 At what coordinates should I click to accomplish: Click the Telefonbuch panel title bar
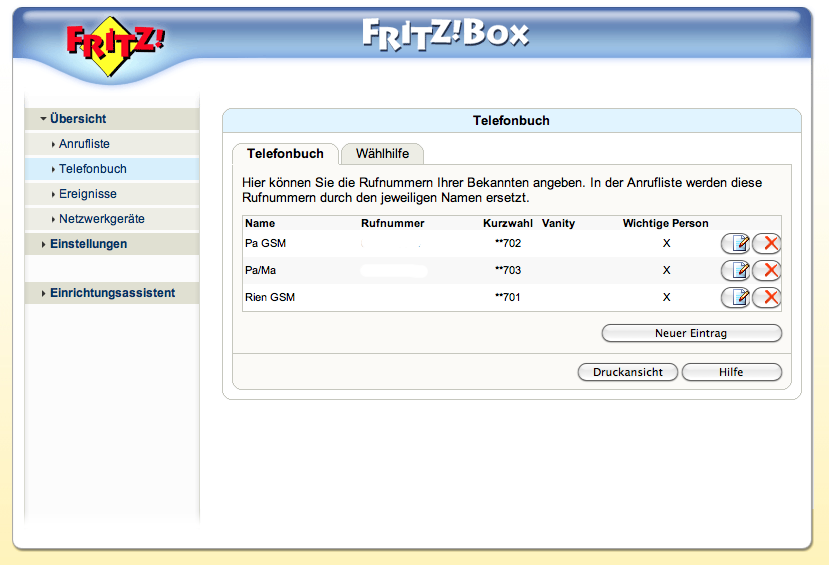[511, 121]
